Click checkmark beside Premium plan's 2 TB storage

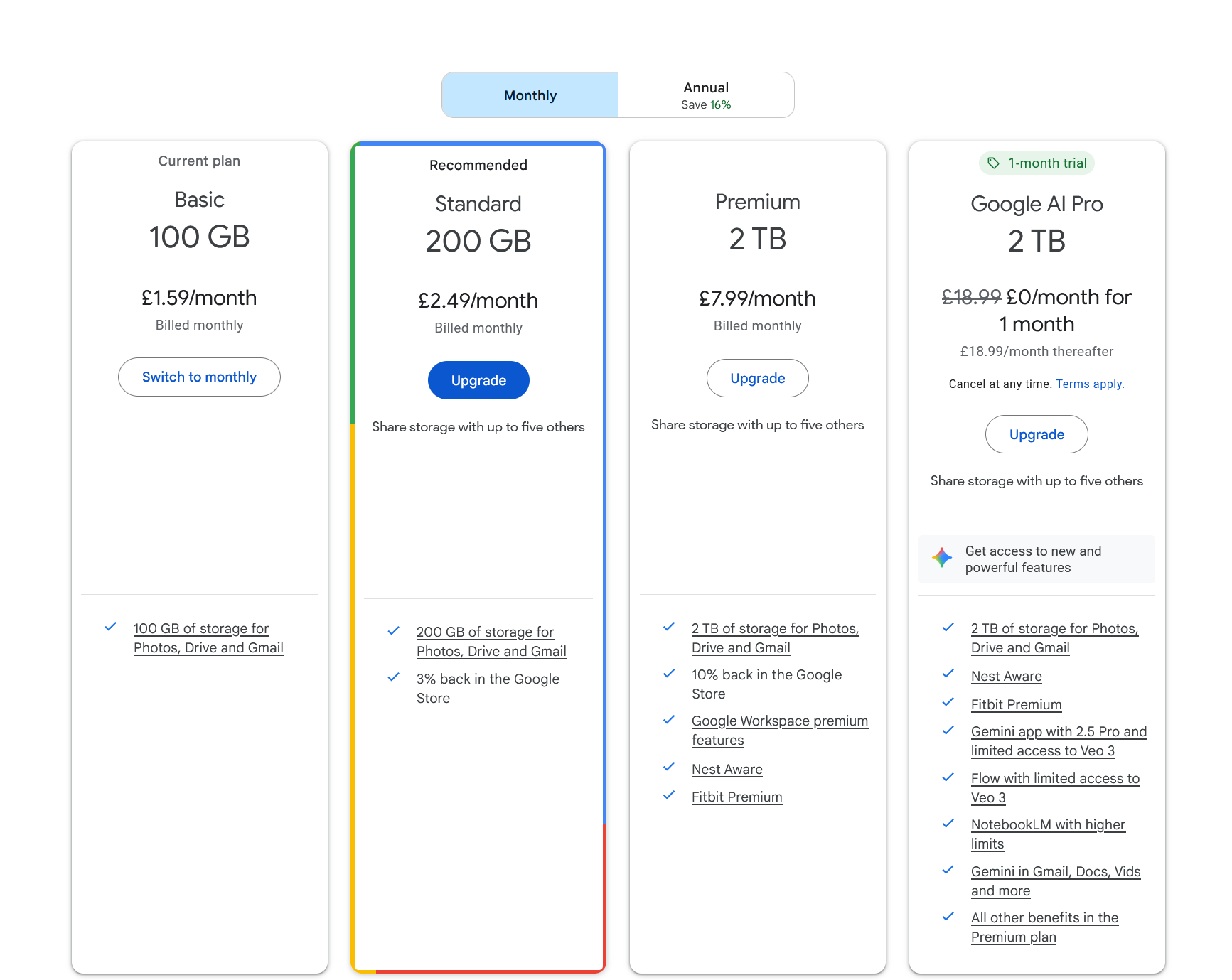pos(669,627)
